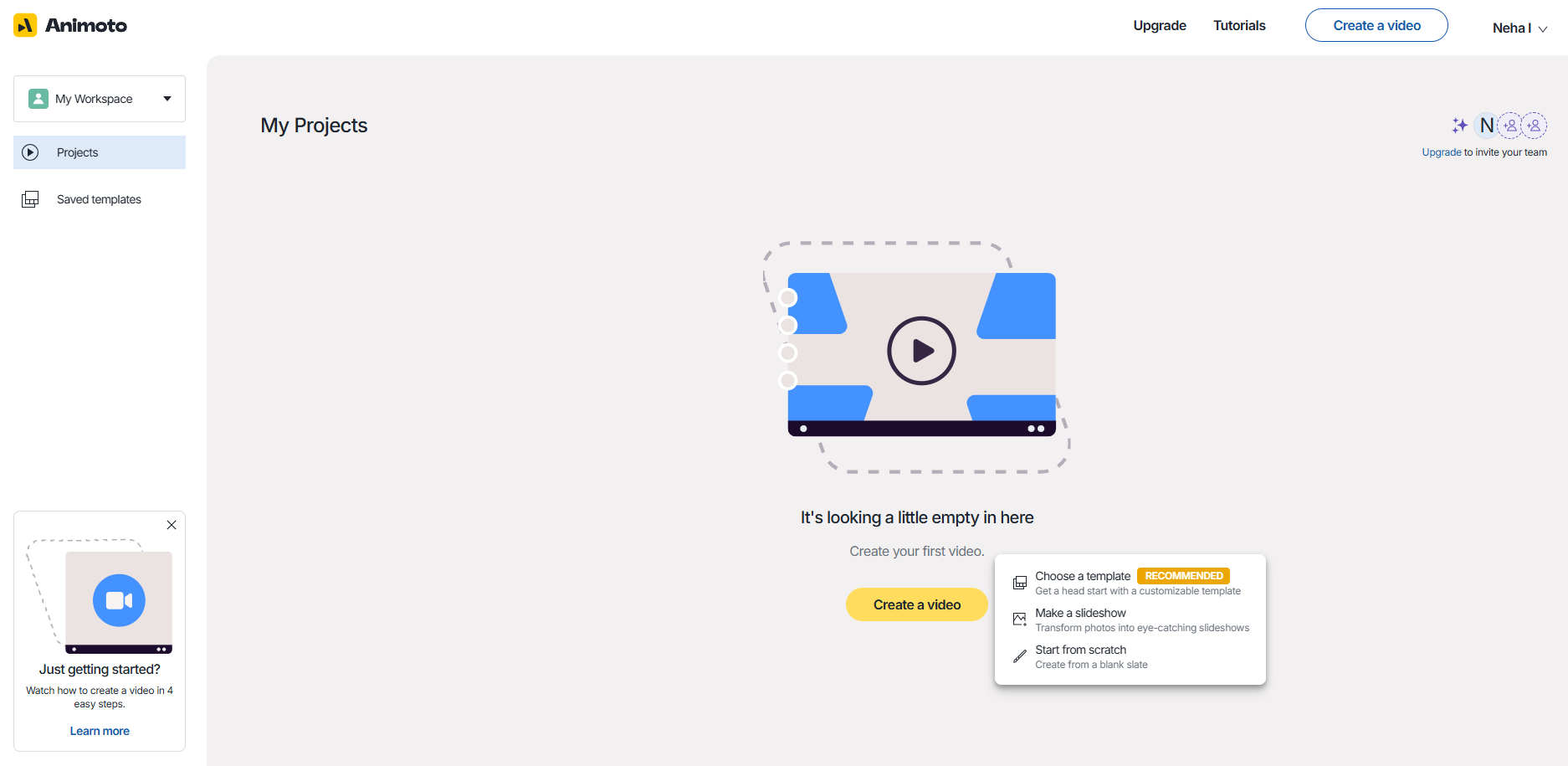This screenshot has height=766, width=1568.
Task: Click the second dashed add-user avatar icon
Action: [x=1535, y=125]
